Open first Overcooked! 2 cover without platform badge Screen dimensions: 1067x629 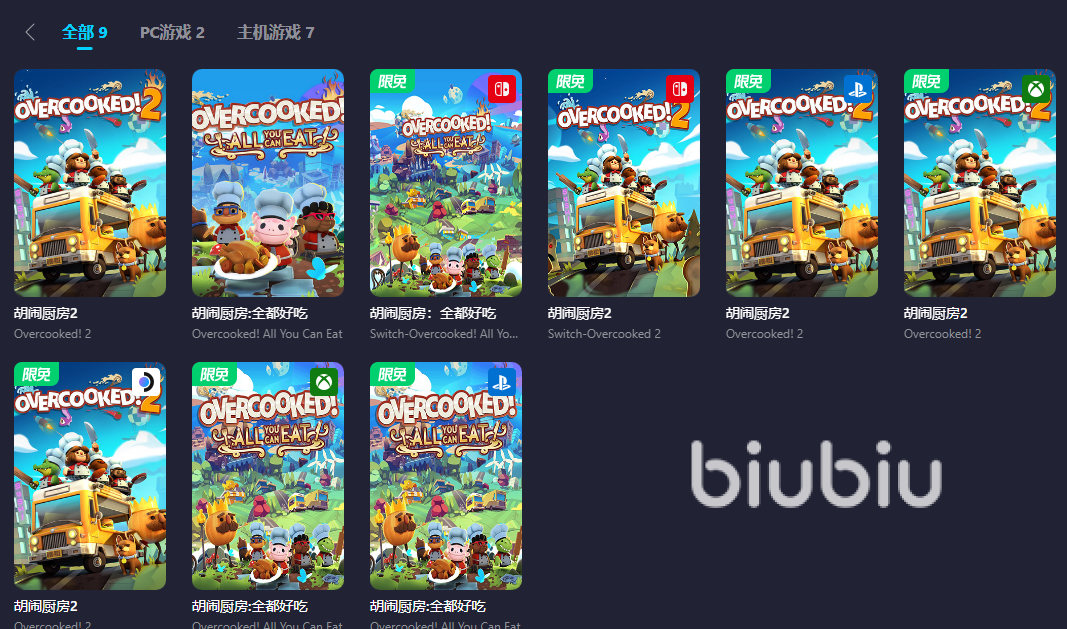[90, 182]
